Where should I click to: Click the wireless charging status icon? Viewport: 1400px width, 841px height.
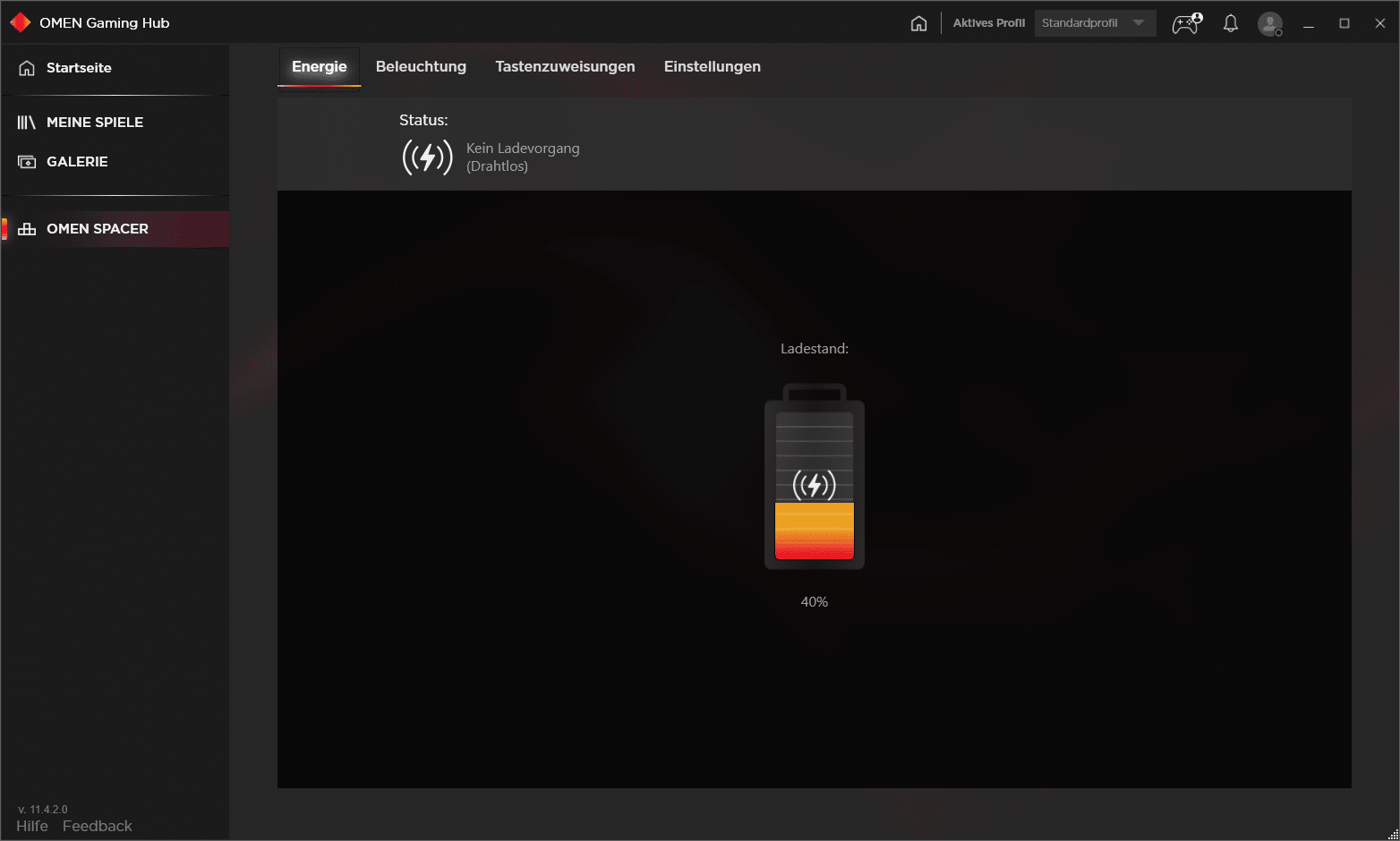[427, 157]
